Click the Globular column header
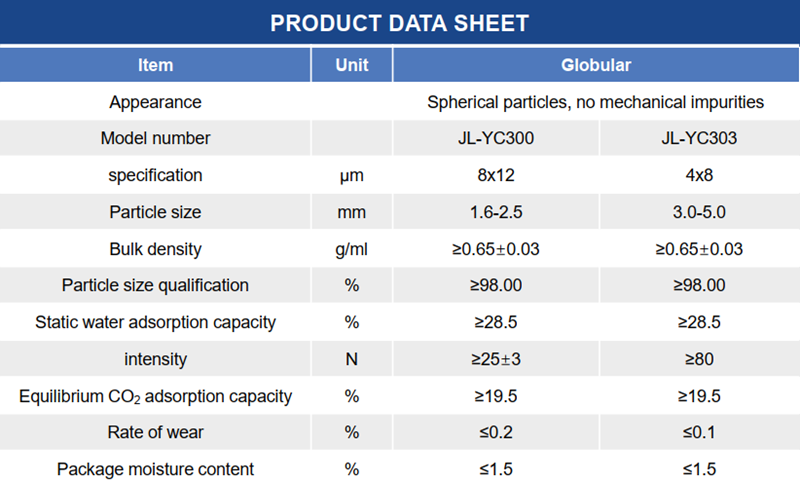This screenshot has height=484, width=800. 596,66
